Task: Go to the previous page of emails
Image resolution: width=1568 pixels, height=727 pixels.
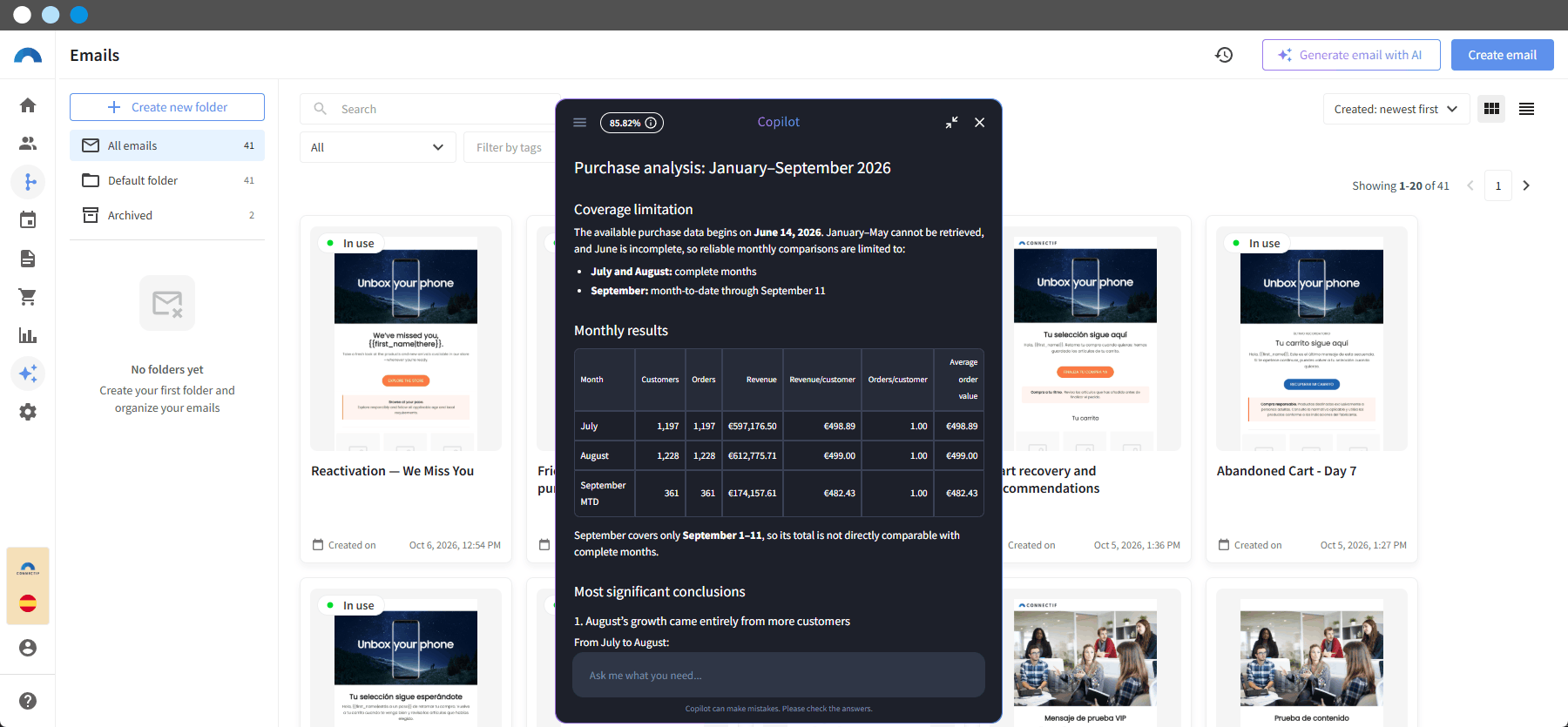Action: click(1470, 185)
